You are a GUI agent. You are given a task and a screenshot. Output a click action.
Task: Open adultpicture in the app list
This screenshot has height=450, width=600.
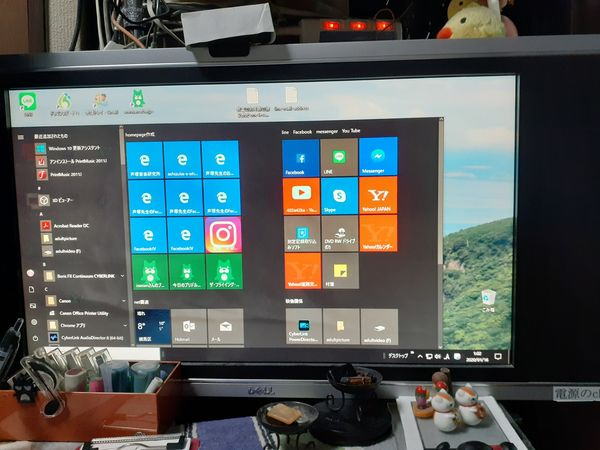coord(60,239)
